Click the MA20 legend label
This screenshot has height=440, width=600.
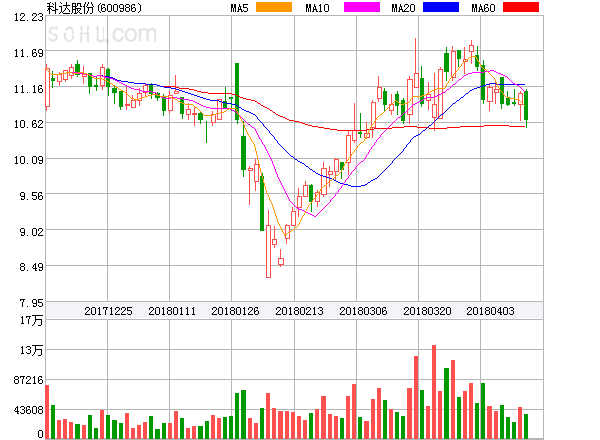point(403,8)
